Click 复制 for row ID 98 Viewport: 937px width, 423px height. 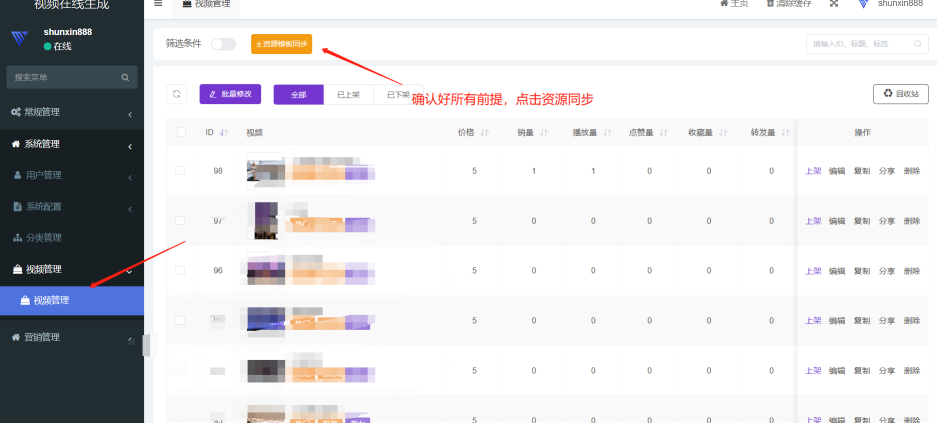tap(862, 171)
